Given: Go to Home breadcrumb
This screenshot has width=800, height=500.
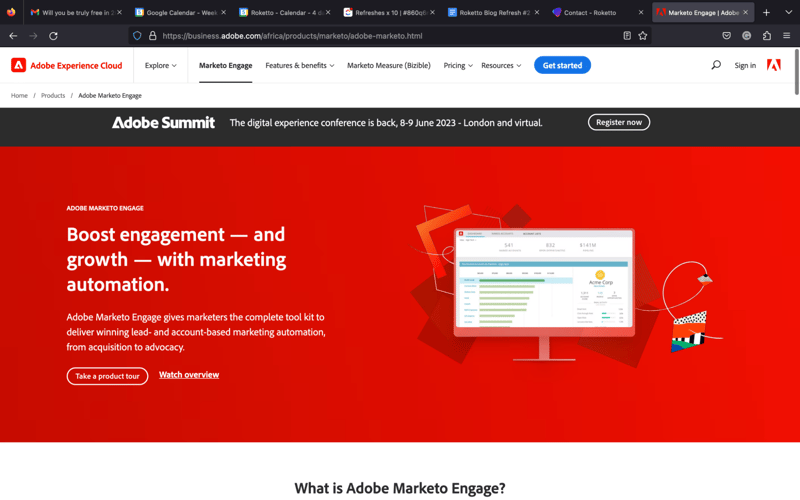Looking at the screenshot, I should pyautogui.click(x=19, y=95).
